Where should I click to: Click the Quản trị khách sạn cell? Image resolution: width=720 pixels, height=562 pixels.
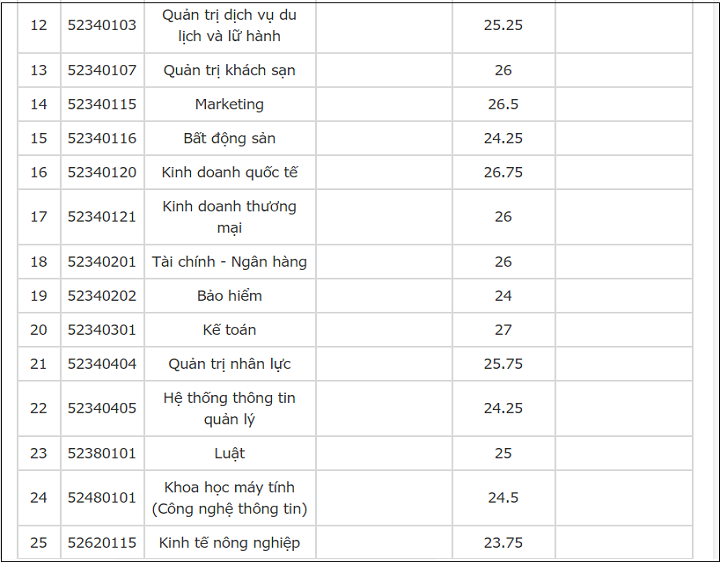point(229,70)
